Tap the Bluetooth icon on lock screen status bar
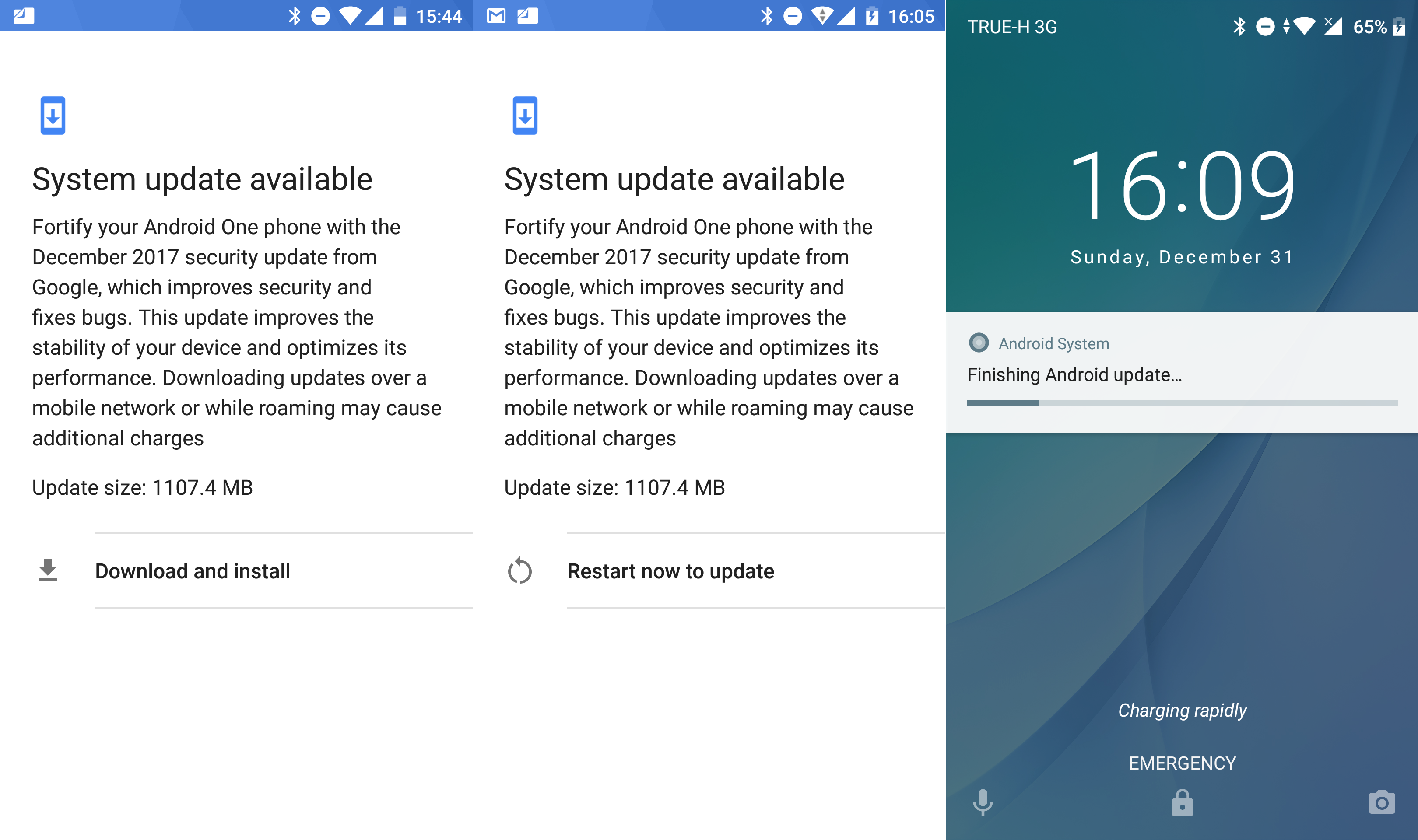 click(x=1239, y=27)
